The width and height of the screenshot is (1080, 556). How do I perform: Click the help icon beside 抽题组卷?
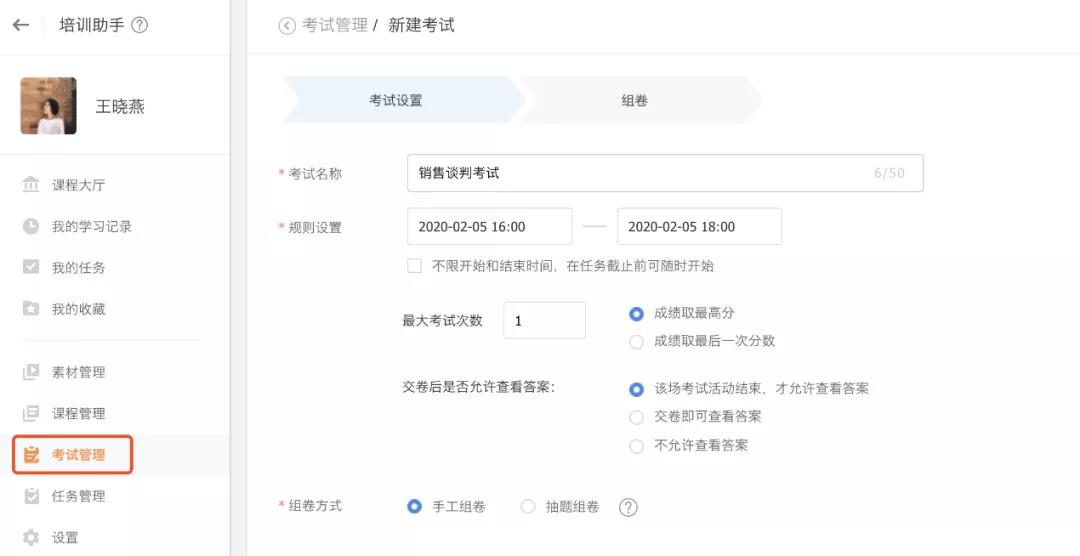click(x=628, y=507)
